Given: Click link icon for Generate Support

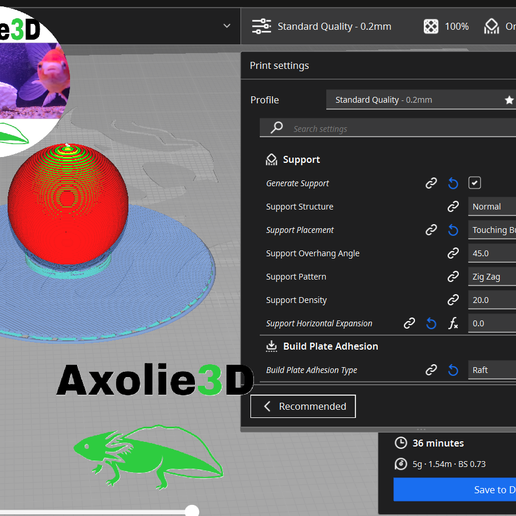Looking at the screenshot, I should [431, 183].
